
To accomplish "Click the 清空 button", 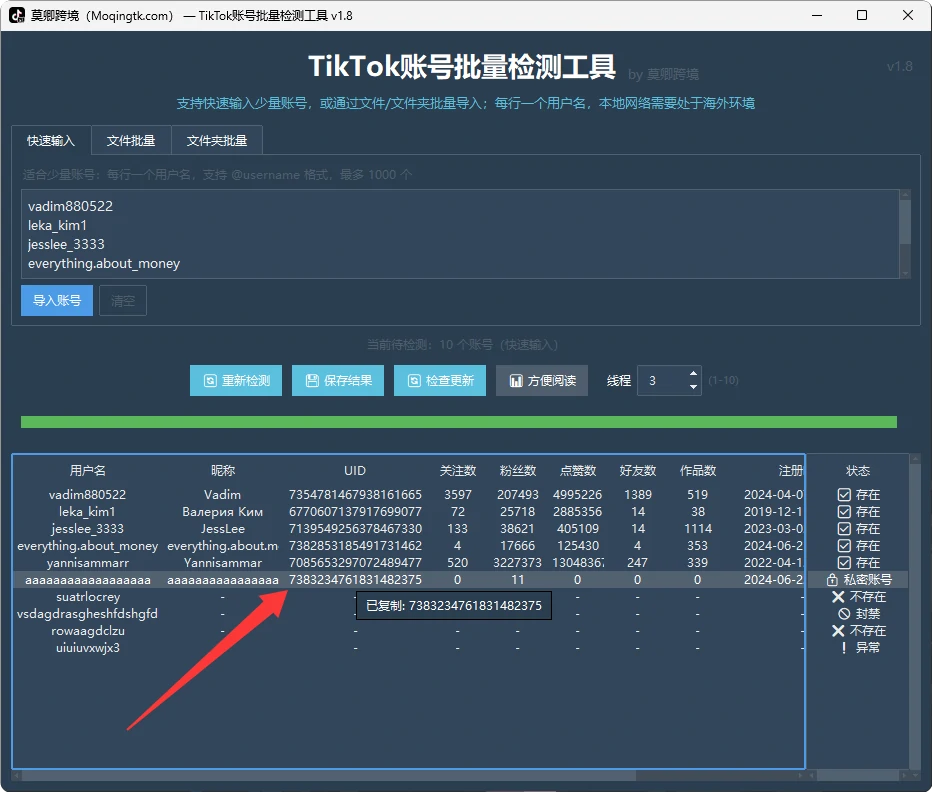I will coord(123,300).
